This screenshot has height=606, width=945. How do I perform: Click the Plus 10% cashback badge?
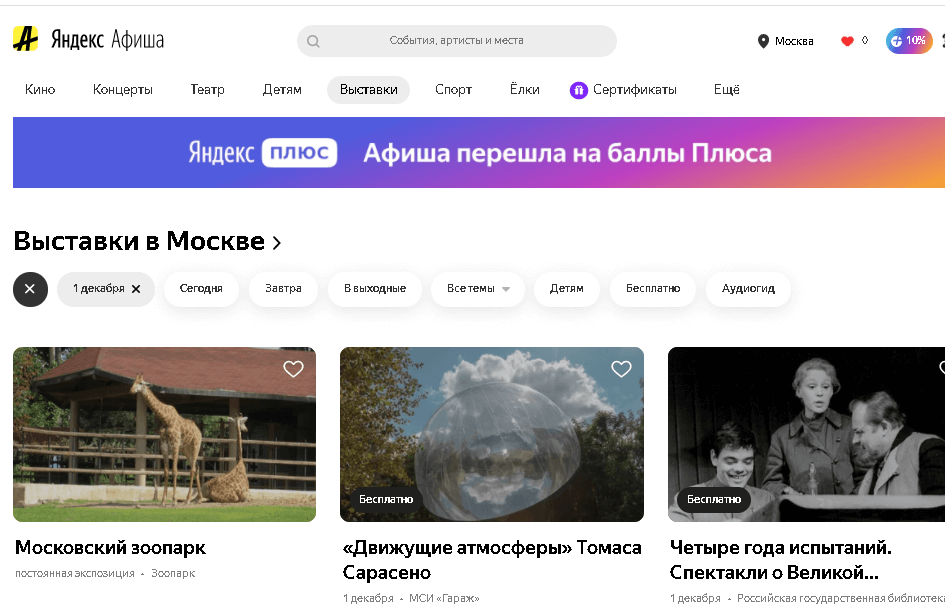(908, 41)
